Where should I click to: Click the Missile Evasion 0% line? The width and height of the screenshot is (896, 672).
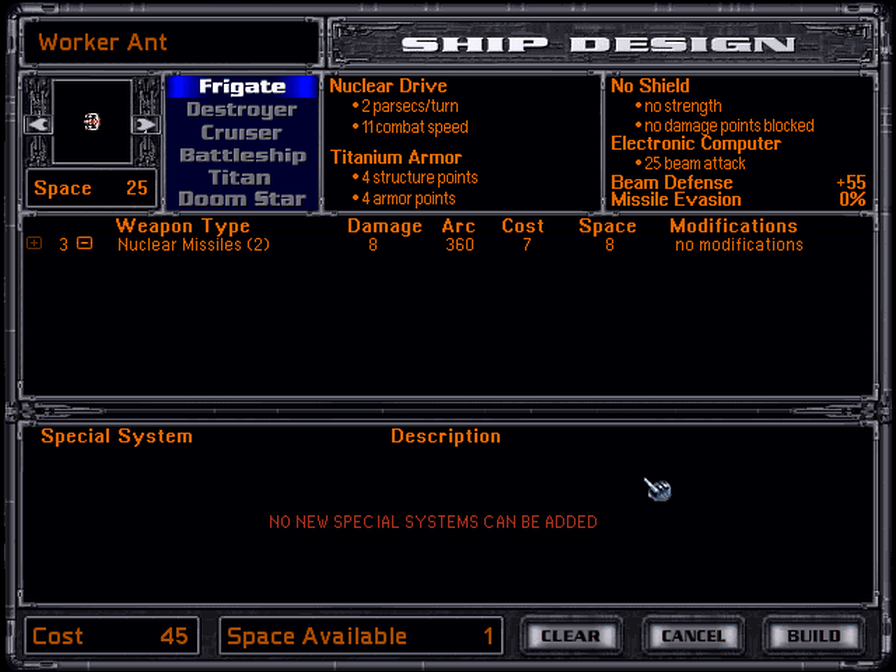pos(738,199)
